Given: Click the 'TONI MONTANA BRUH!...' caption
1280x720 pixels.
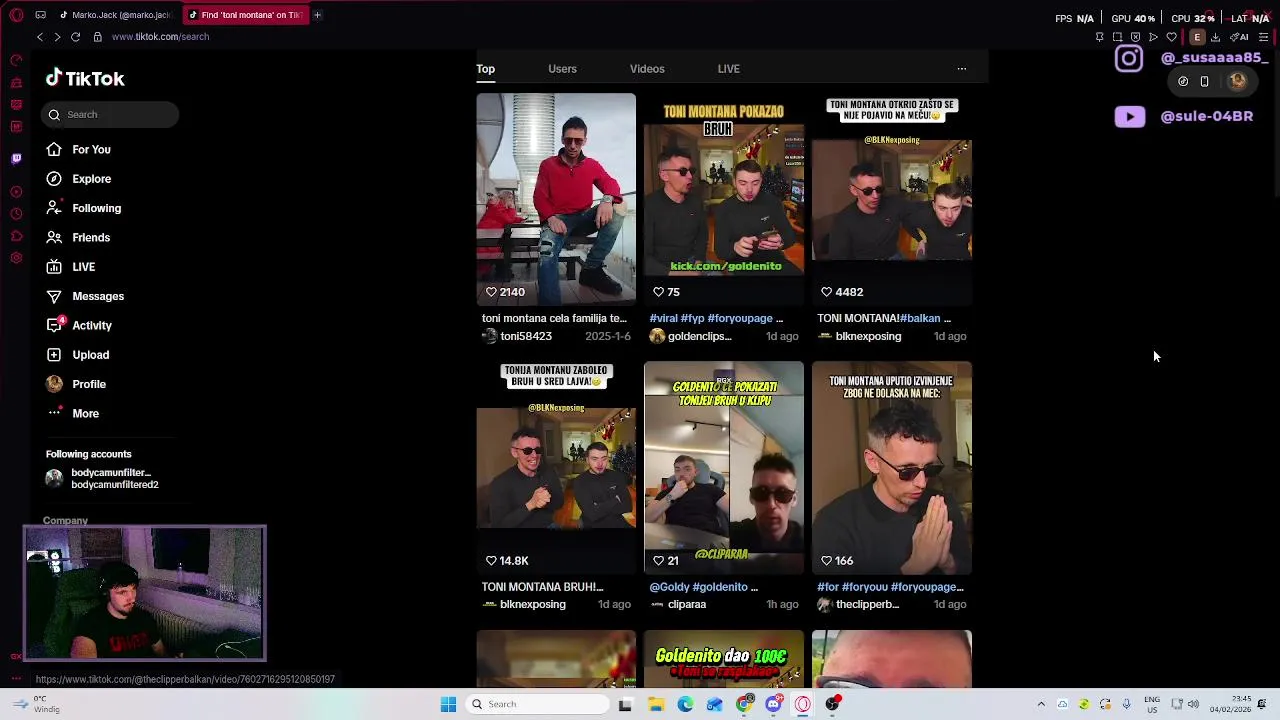Looking at the screenshot, I should tap(542, 587).
